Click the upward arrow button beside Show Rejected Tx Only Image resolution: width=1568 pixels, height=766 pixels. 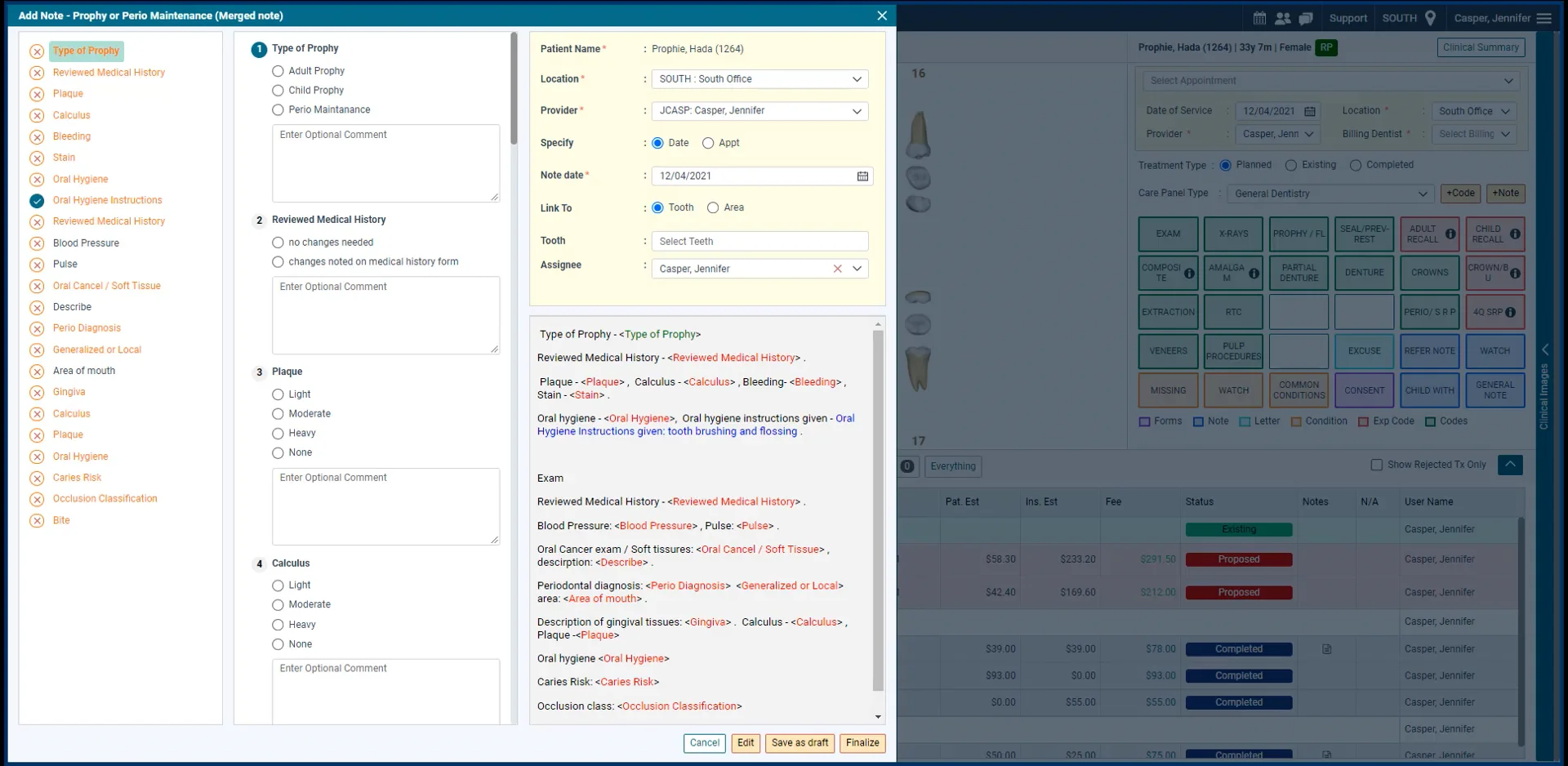pos(1510,465)
